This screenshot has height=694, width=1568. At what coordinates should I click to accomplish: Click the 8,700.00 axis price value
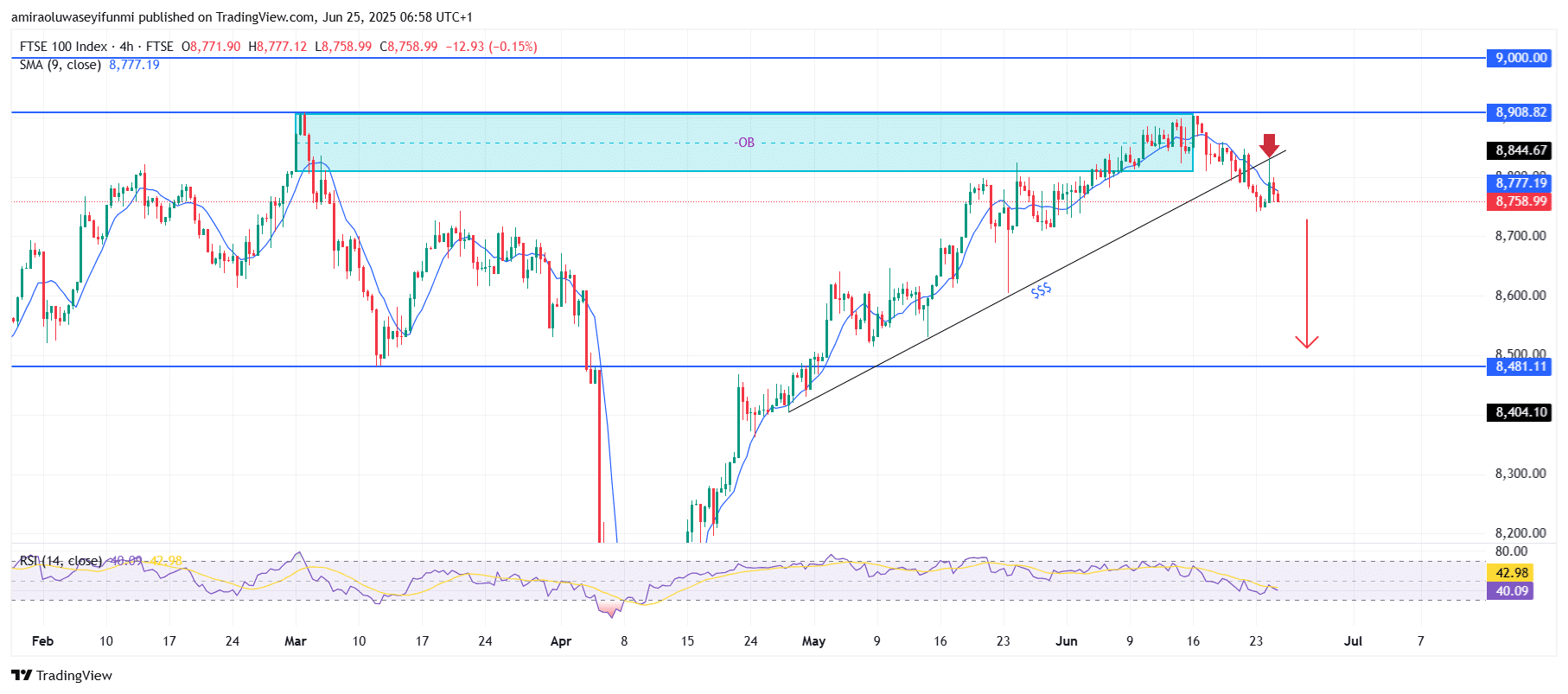pos(1520,236)
